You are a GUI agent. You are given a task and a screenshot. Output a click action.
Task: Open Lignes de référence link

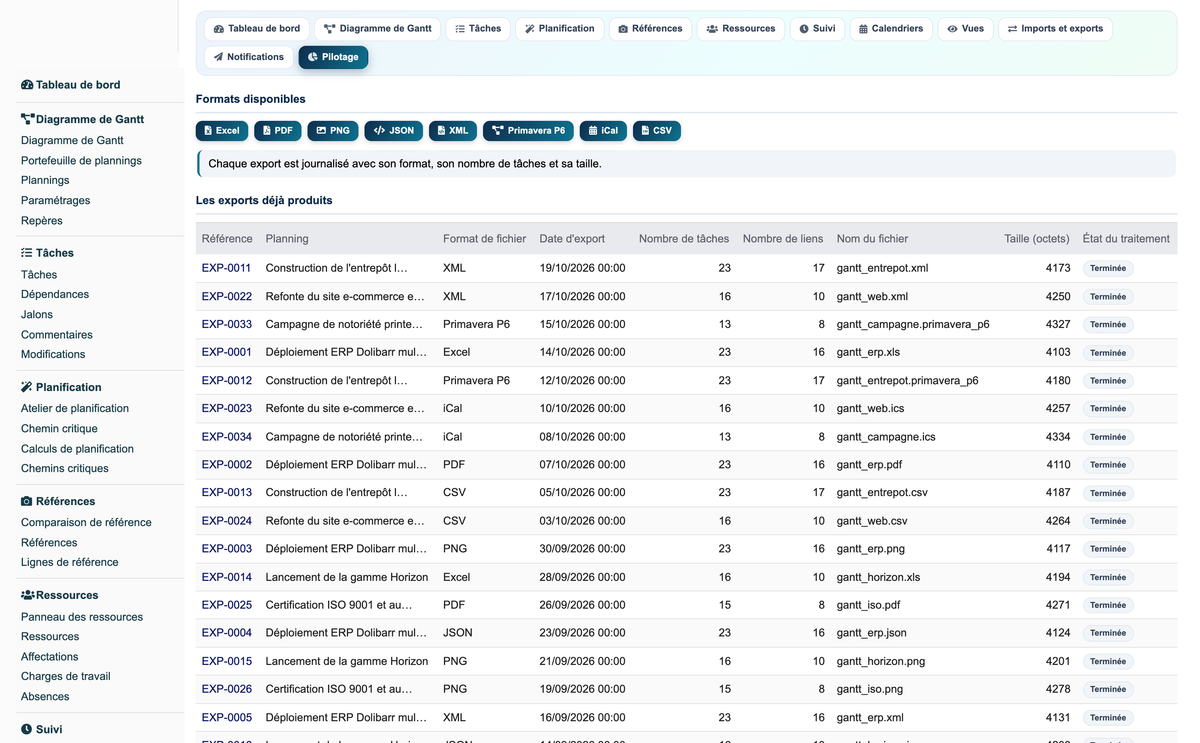(70, 563)
